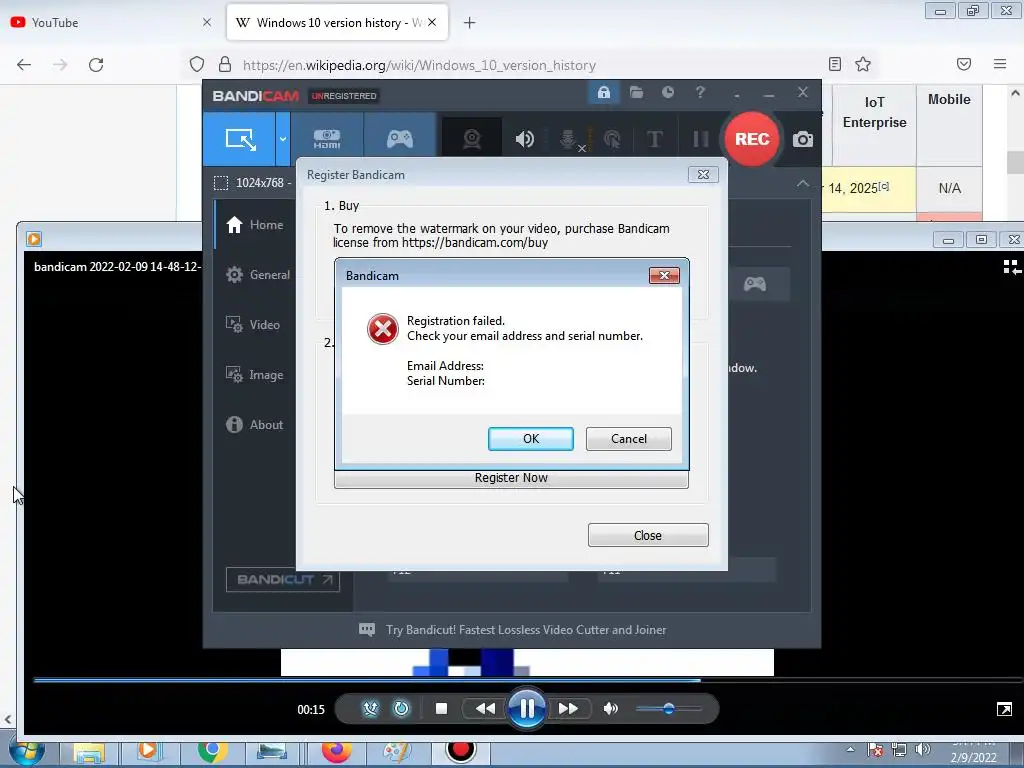Open the output folder icon in Bandicam
The height and width of the screenshot is (768, 1024).
click(636, 93)
